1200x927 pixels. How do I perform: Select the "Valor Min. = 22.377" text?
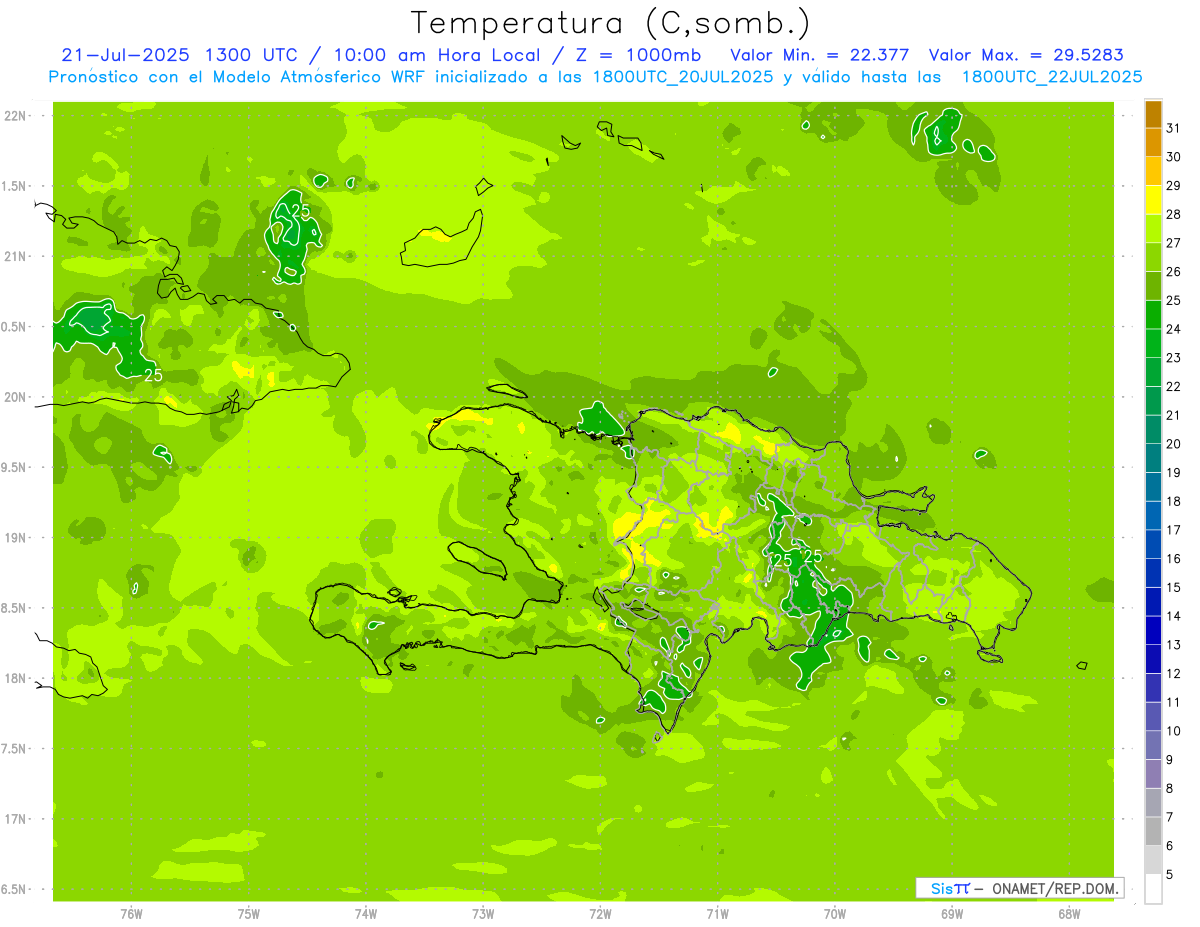[820, 55]
